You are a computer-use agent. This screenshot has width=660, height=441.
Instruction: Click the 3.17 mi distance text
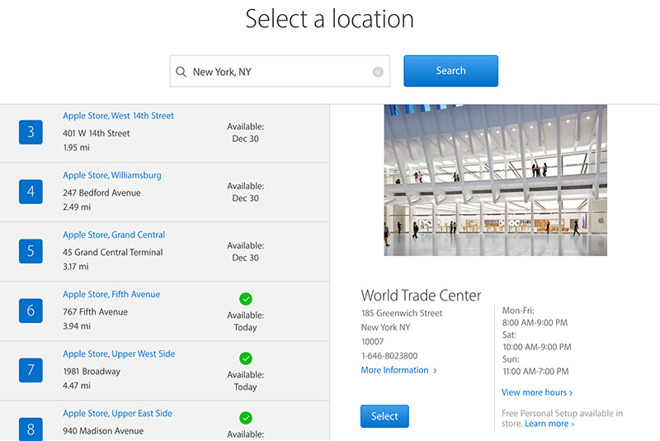[76, 266]
